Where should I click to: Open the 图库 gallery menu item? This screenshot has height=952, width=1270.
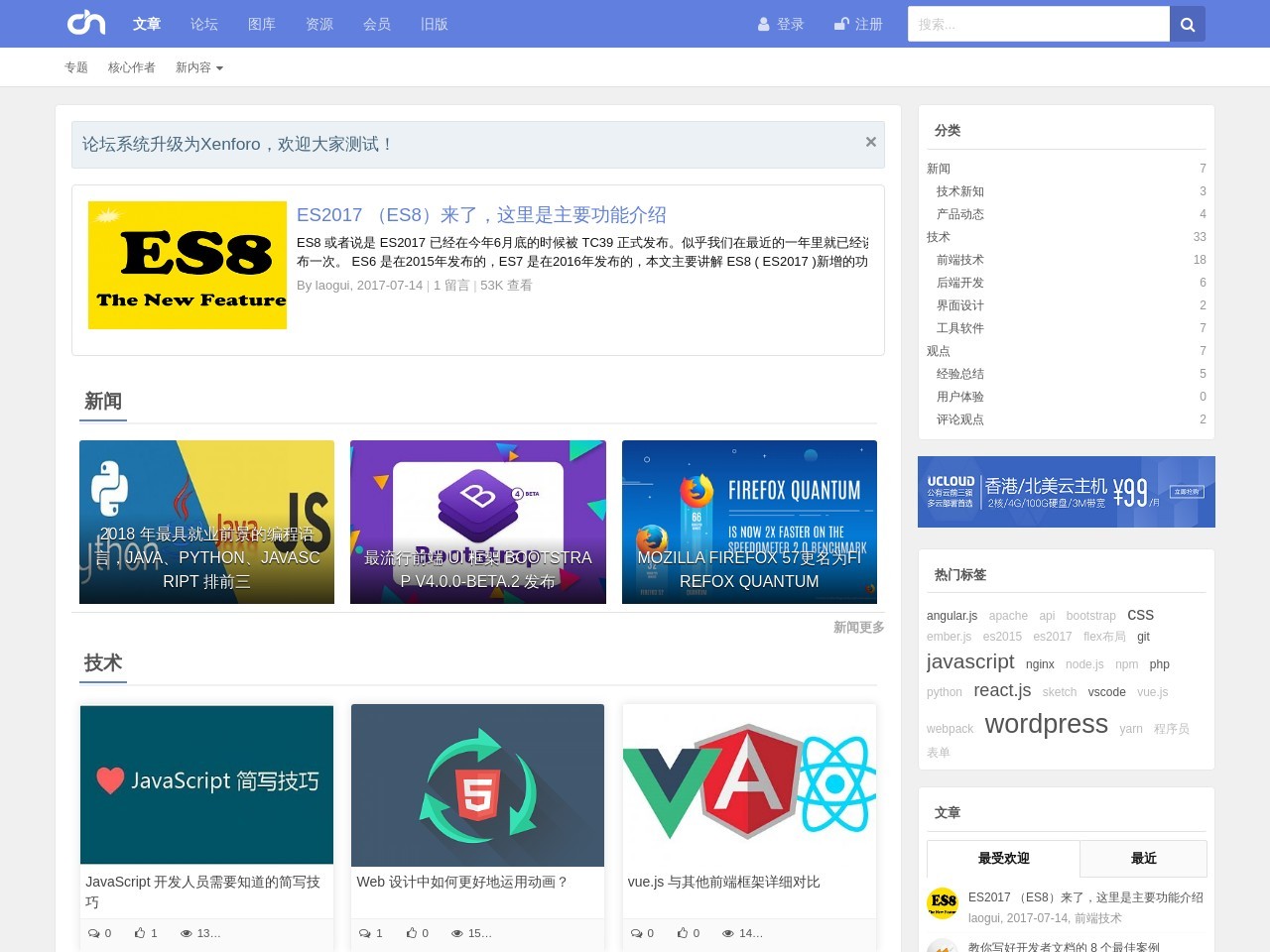click(262, 24)
